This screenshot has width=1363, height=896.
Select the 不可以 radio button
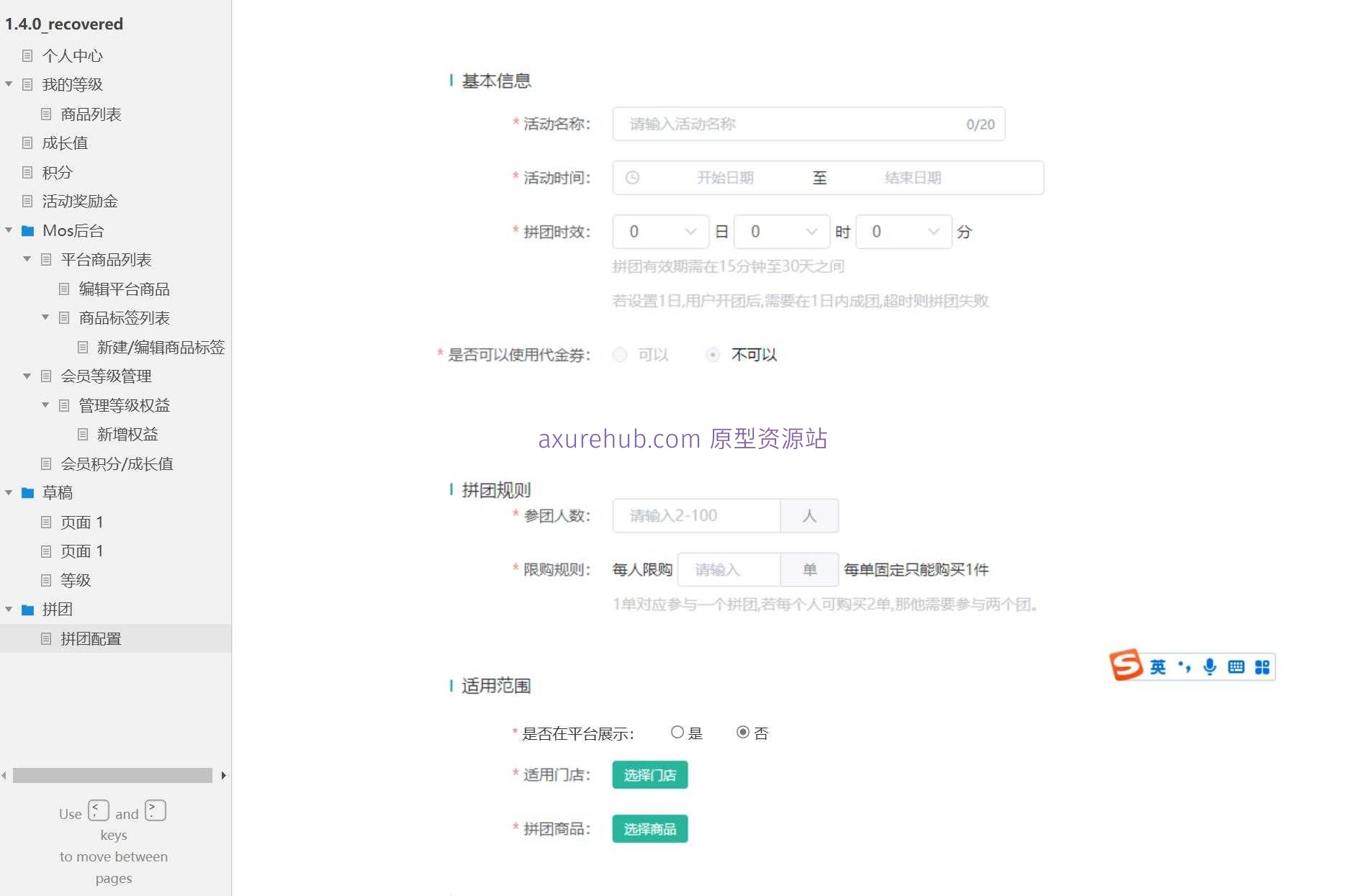pyautogui.click(x=713, y=355)
